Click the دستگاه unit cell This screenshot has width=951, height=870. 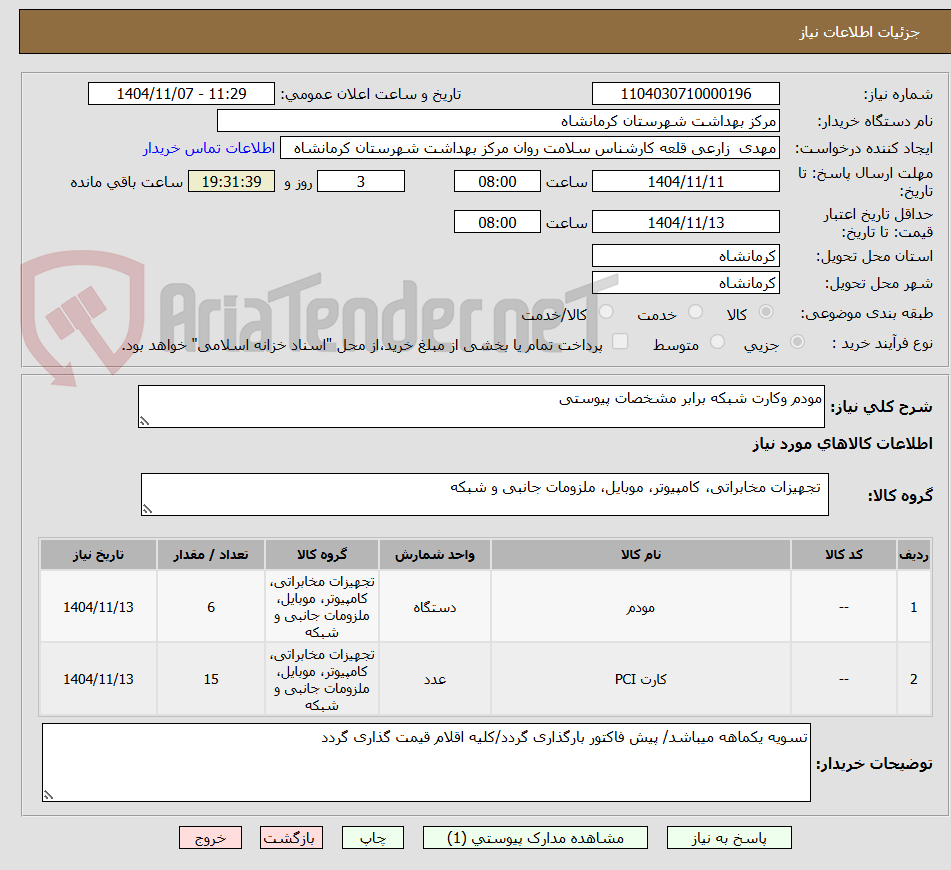(x=435, y=607)
